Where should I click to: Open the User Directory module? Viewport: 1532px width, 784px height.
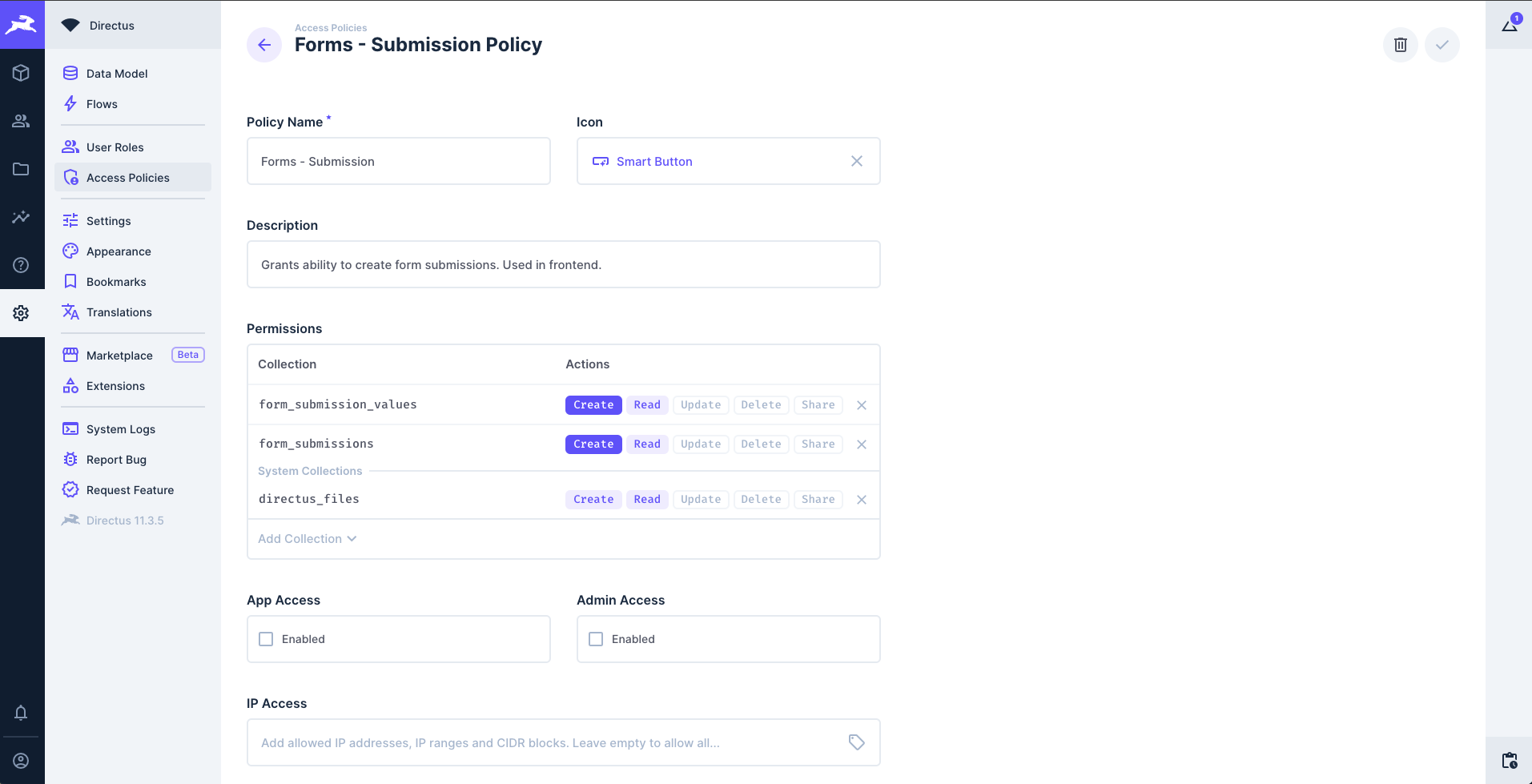(x=21, y=121)
